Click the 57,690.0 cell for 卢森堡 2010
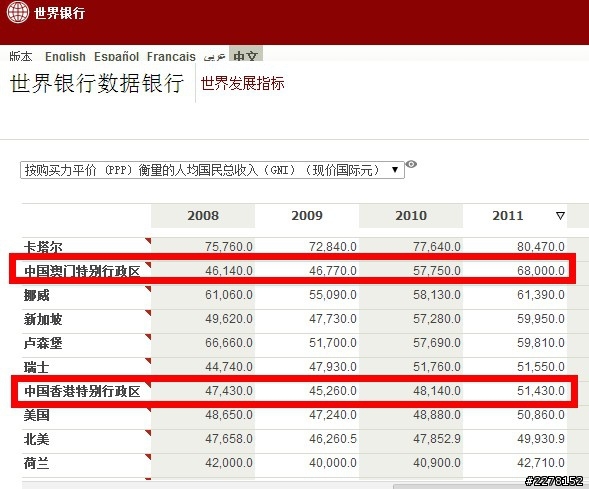 tap(437, 343)
